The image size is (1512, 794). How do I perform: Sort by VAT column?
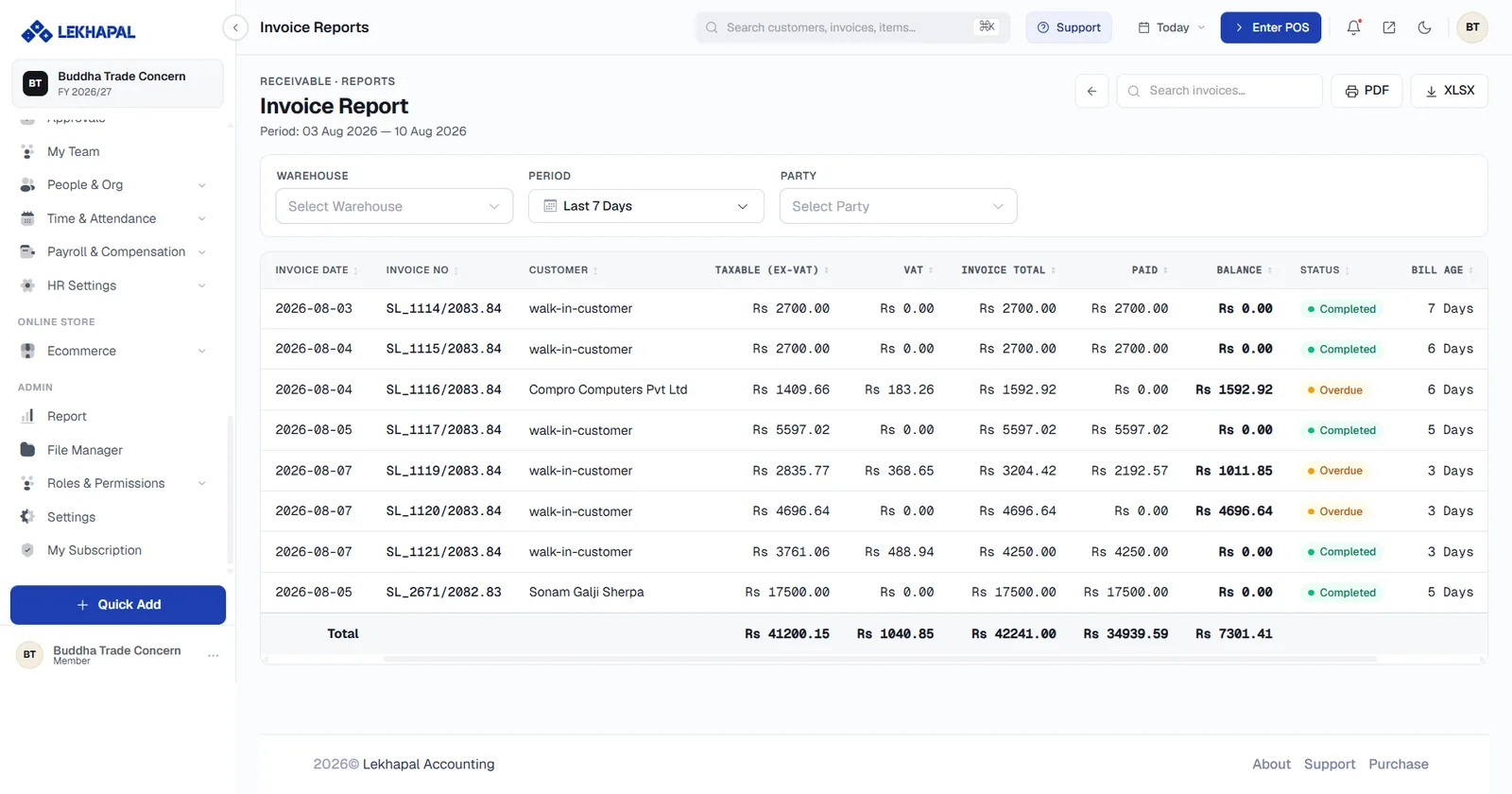tap(918, 270)
